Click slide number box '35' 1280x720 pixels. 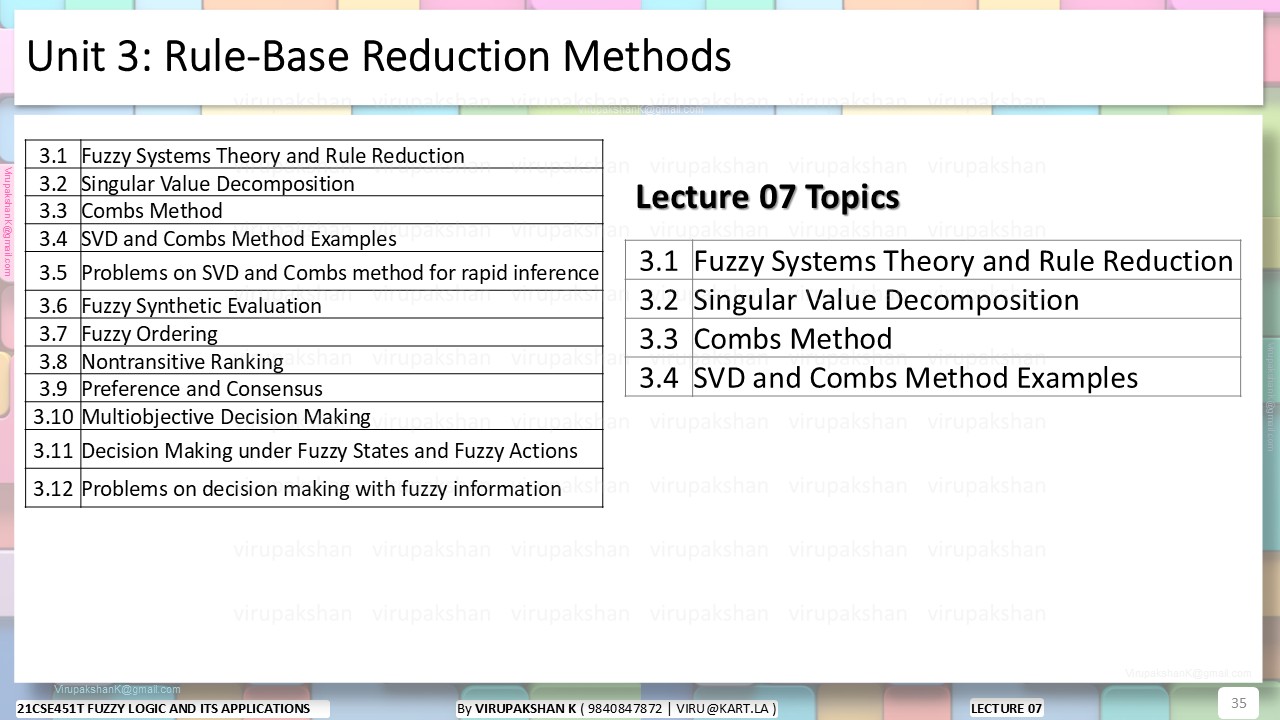pyautogui.click(x=1238, y=703)
